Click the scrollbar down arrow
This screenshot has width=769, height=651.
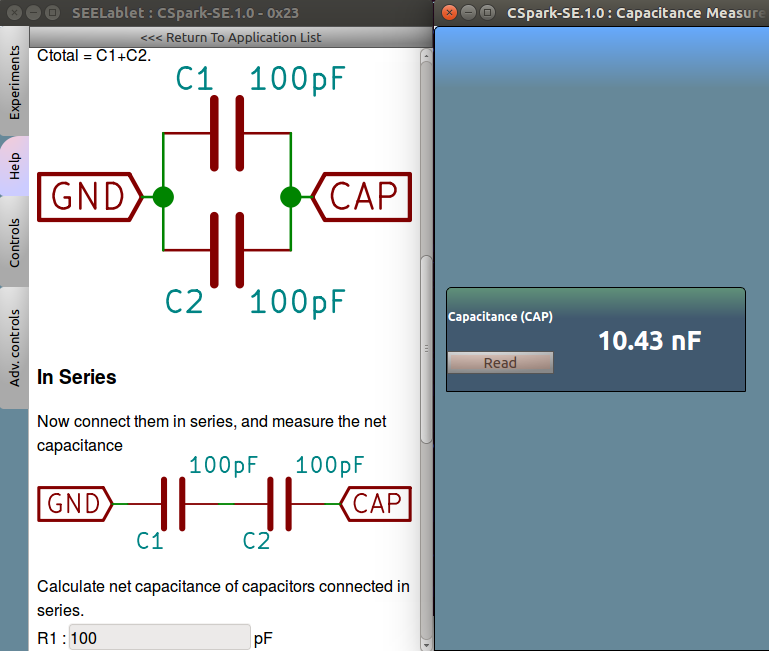click(426, 645)
